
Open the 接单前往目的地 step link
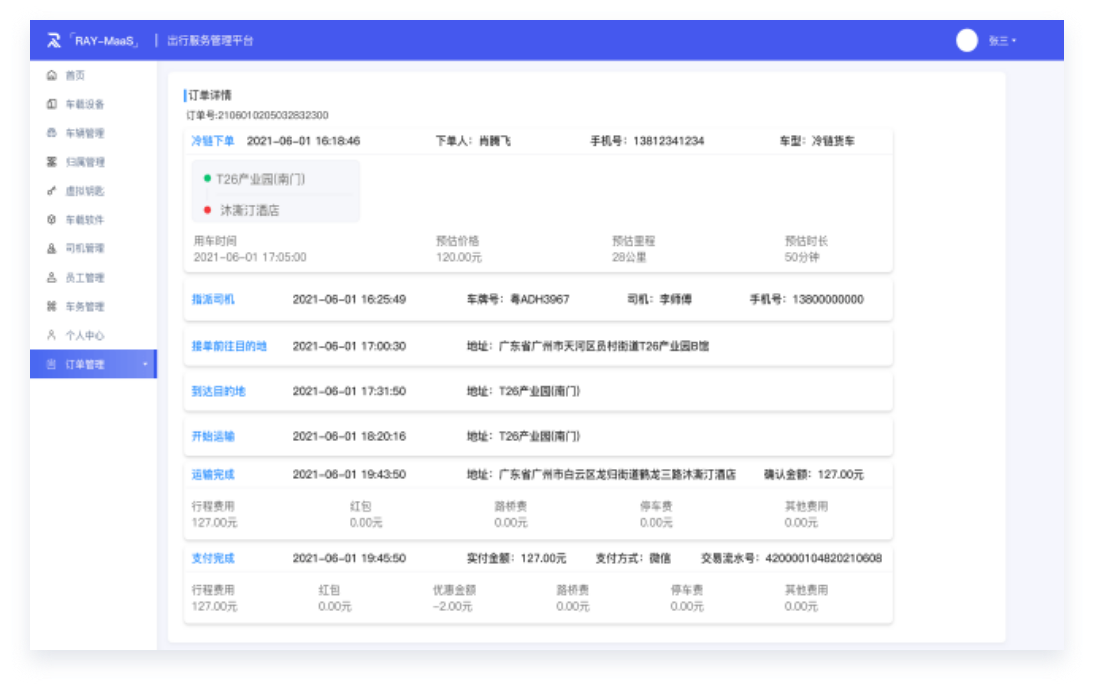229,346
